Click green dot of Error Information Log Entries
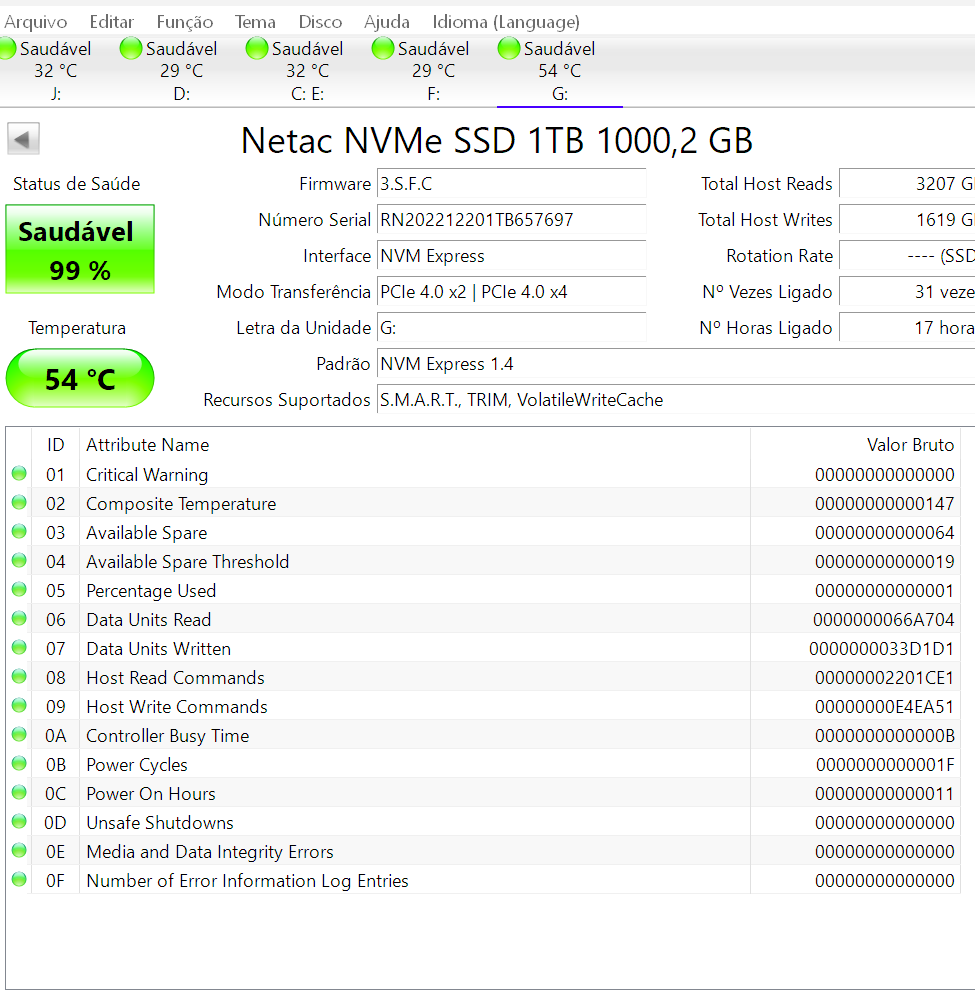This screenshot has height=991, width=975. (x=19, y=880)
